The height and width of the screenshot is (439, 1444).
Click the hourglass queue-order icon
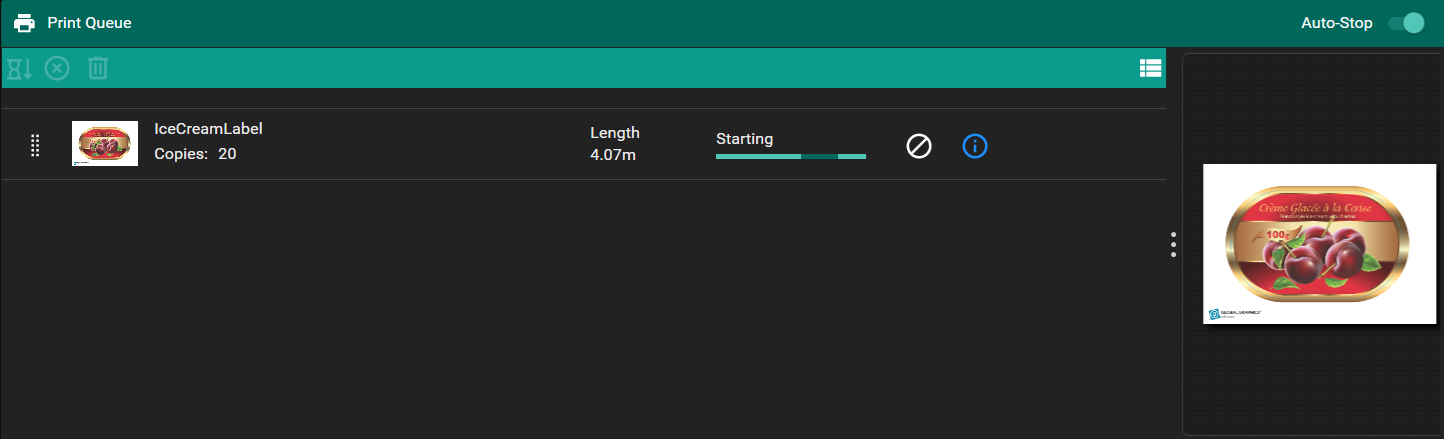pyautogui.click(x=20, y=68)
